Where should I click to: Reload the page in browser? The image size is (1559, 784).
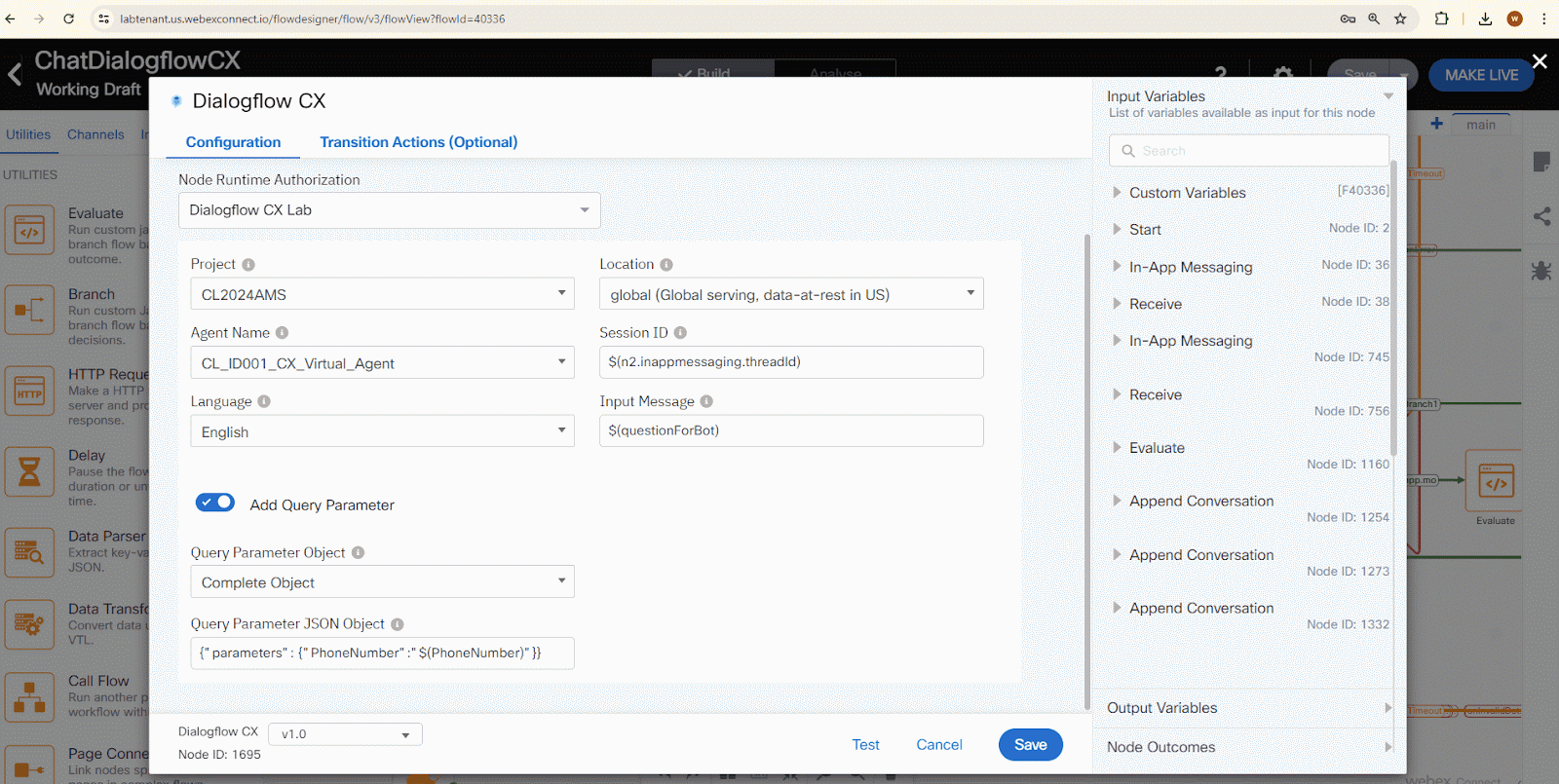[x=68, y=19]
